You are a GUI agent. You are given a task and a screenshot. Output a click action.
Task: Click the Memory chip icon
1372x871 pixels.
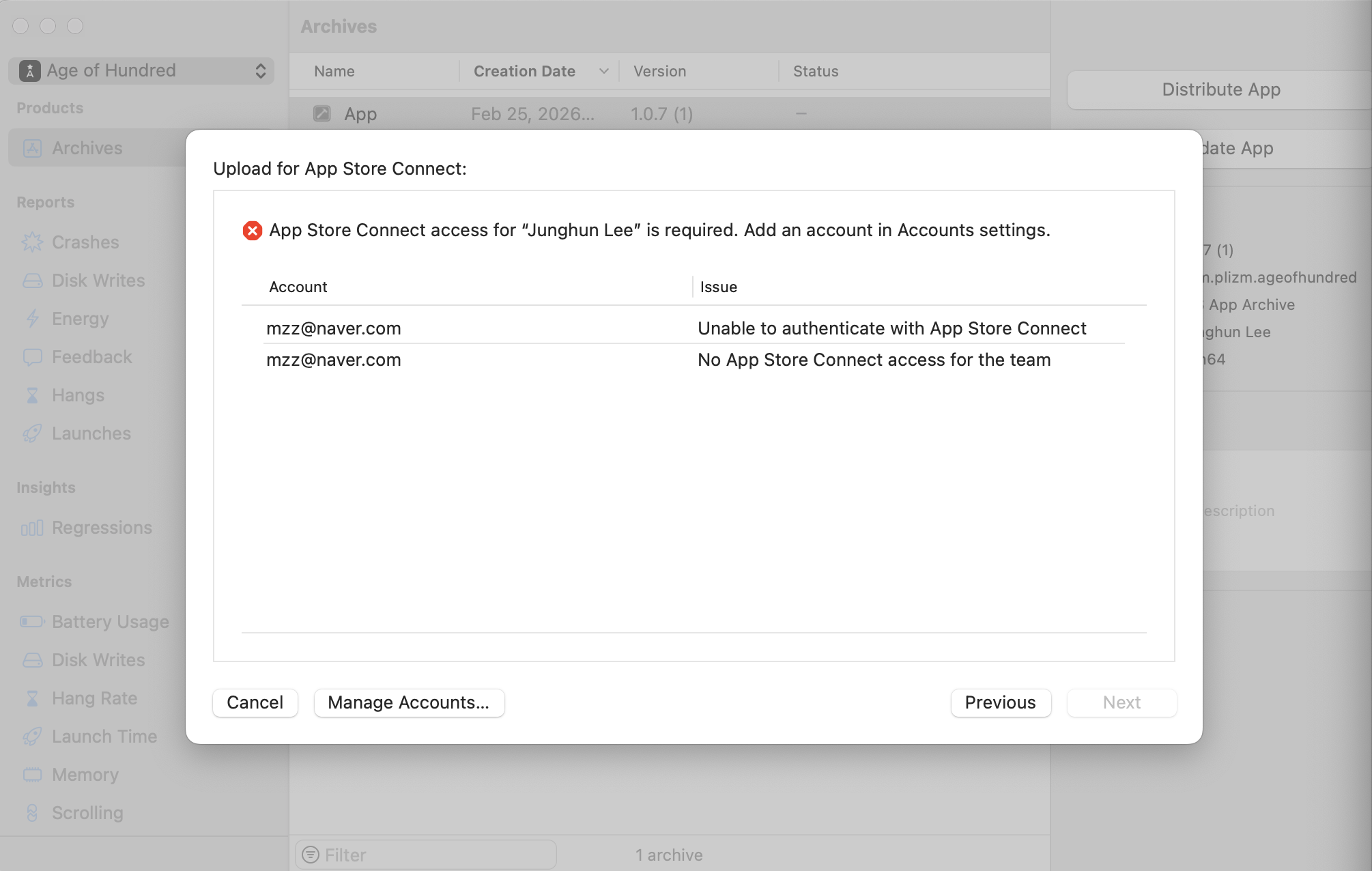point(32,775)
